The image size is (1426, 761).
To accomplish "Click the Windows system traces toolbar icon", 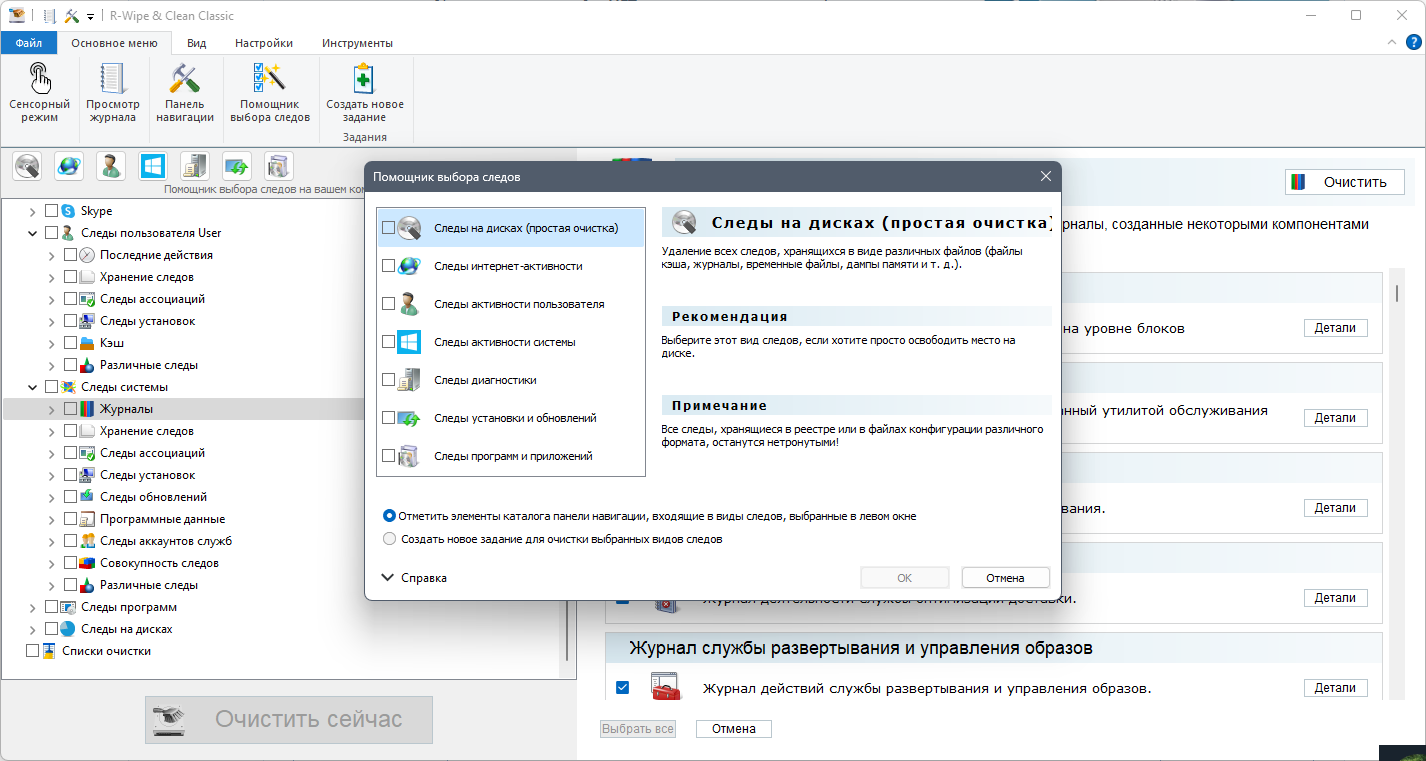I will click(x=152, y=166).
